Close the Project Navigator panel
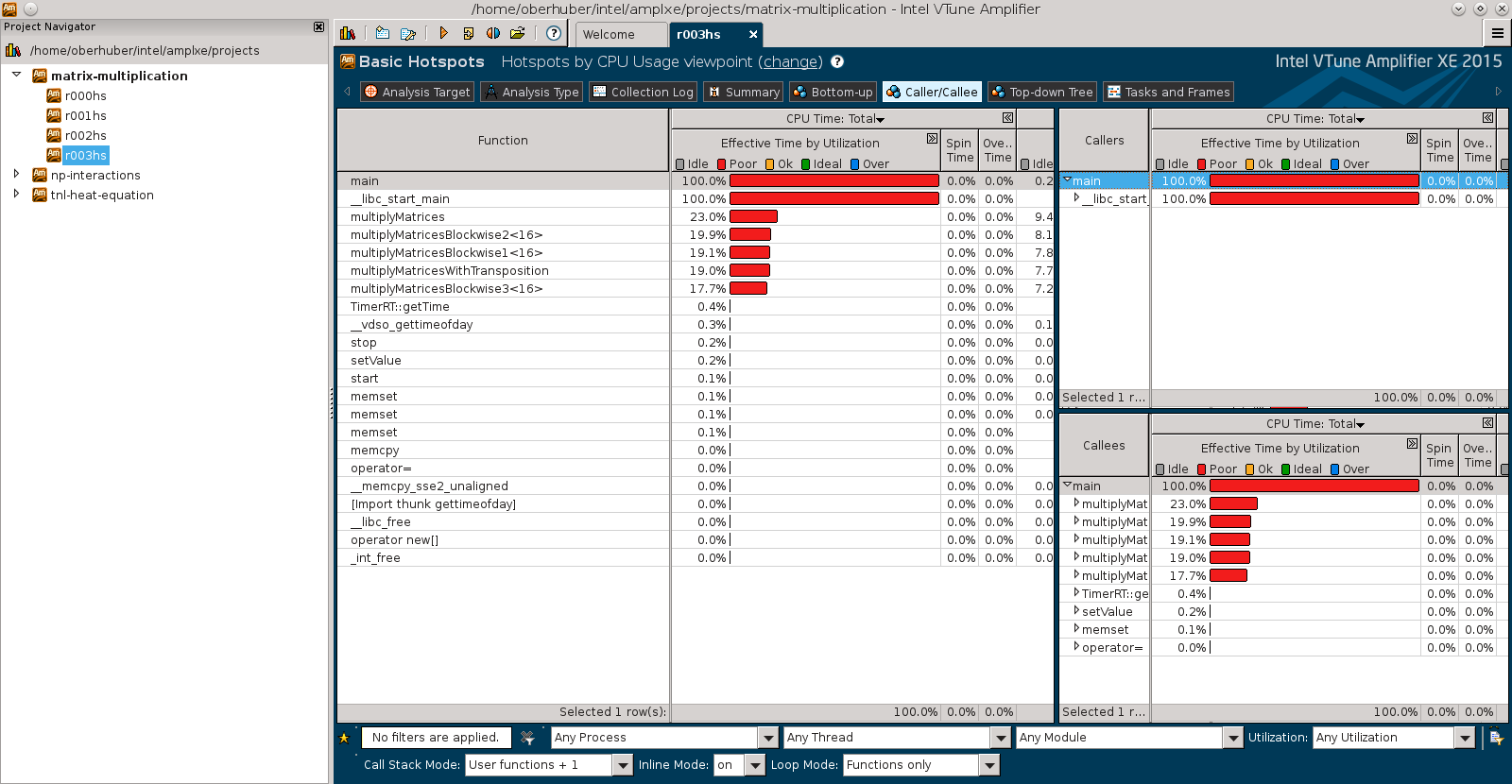1512x784 pixels. (x=318, y=26)
